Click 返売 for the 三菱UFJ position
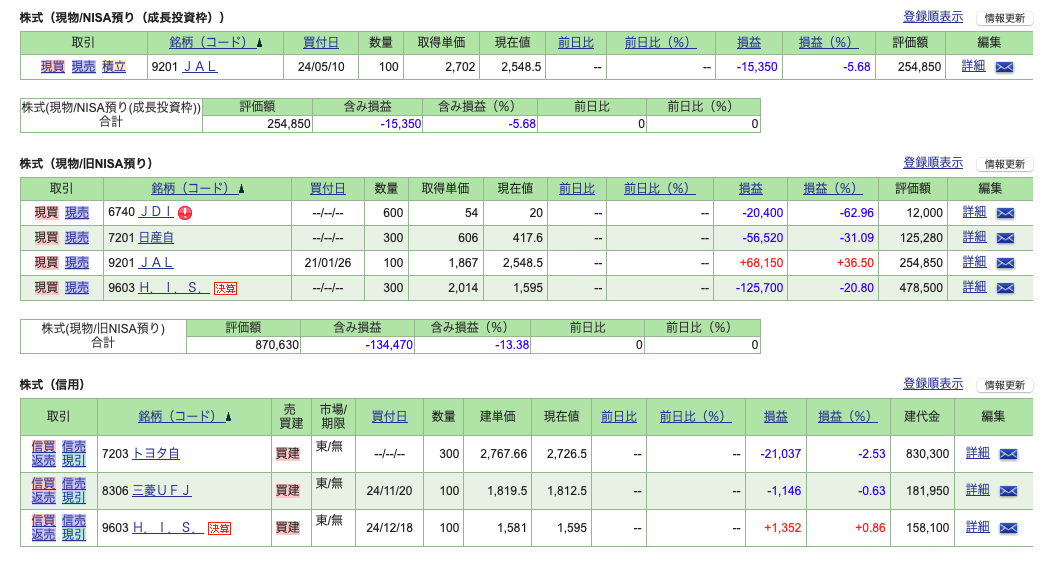Viewport: 1056px width, 565px height. 43,498
